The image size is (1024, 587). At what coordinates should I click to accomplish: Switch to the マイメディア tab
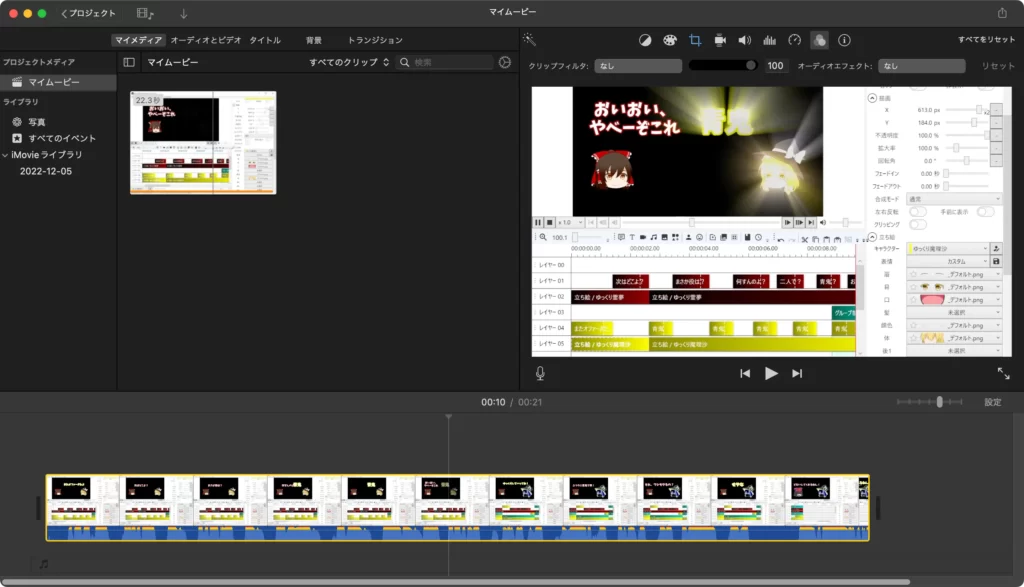[138, 40]
